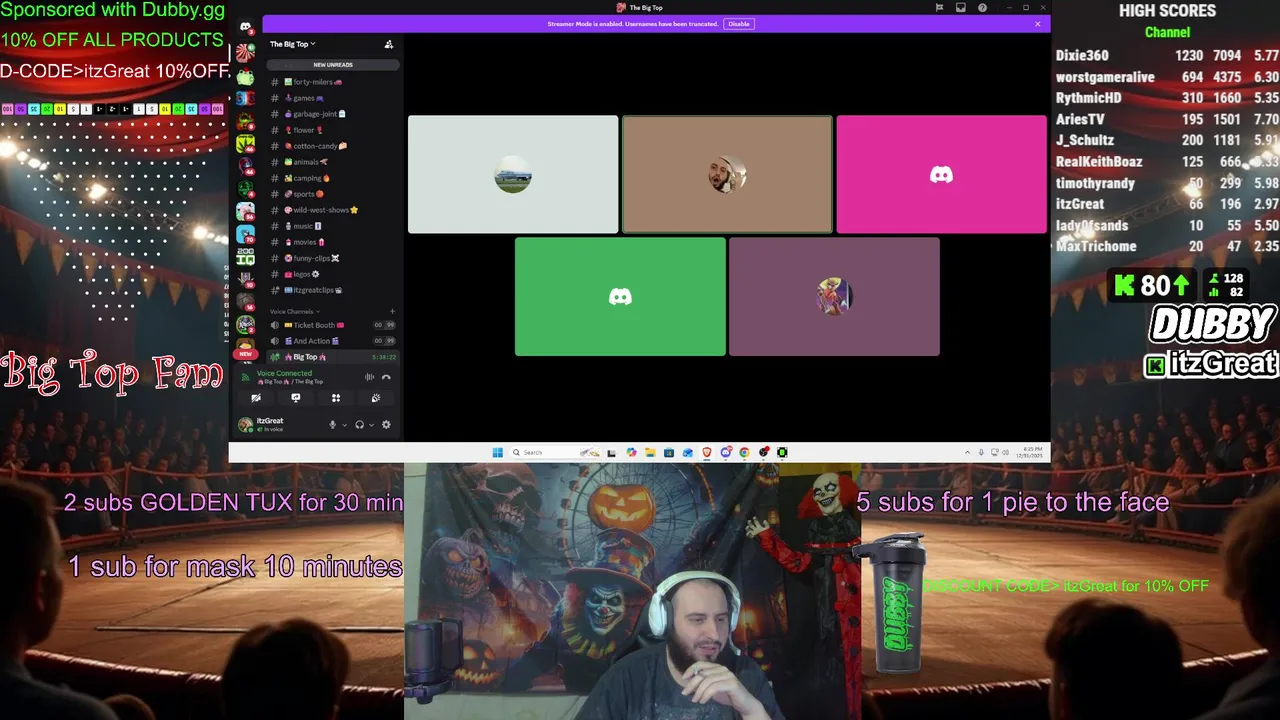This screenshot has width=1280, height=720.
Task: Jump to NEW UNREADS
Action: (333, 65)
